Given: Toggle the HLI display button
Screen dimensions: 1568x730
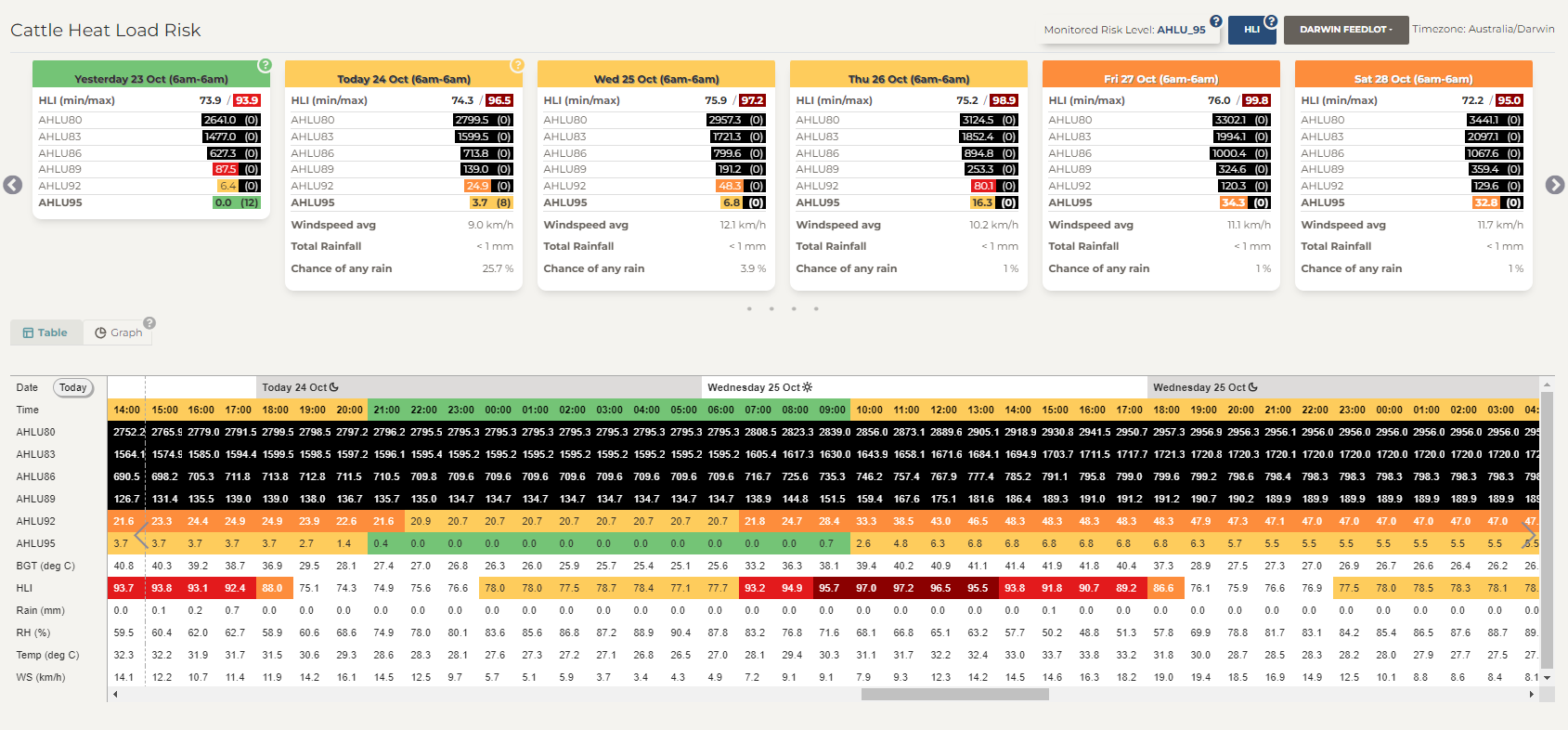Looking at the screenshot, I should [x=1251, y=30].
